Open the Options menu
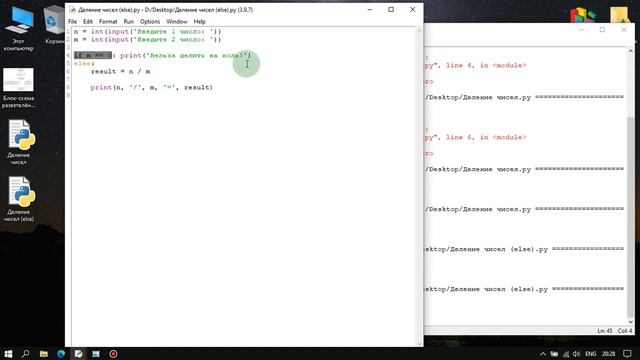 (x=150, y=22)
